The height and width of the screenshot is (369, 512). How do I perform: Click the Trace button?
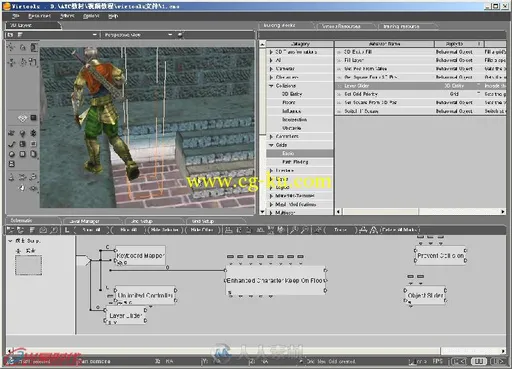(x=340, y=230)
